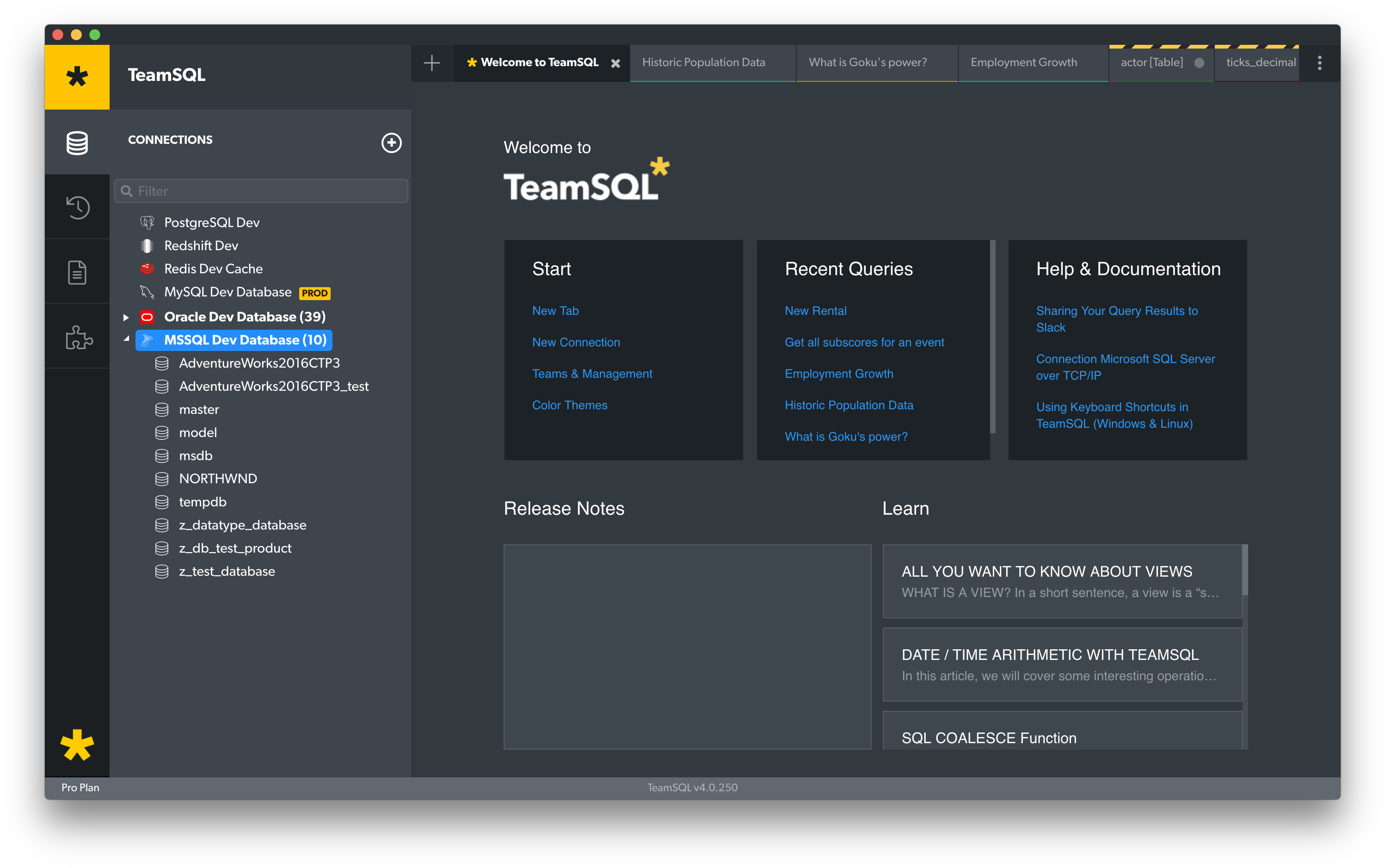Select the PostgreSQL Dev connection

coord(211,222)
